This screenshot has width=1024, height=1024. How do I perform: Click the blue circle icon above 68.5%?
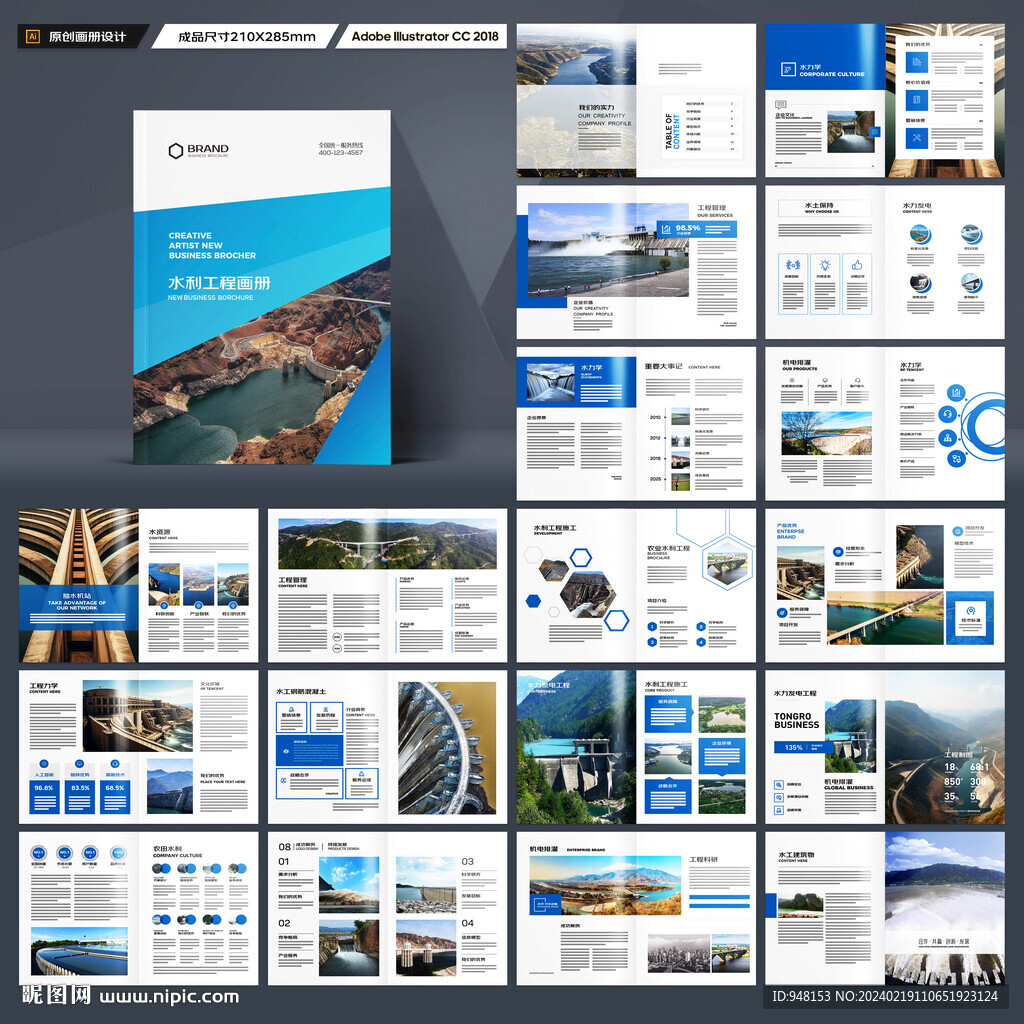[x=115, y=763]
